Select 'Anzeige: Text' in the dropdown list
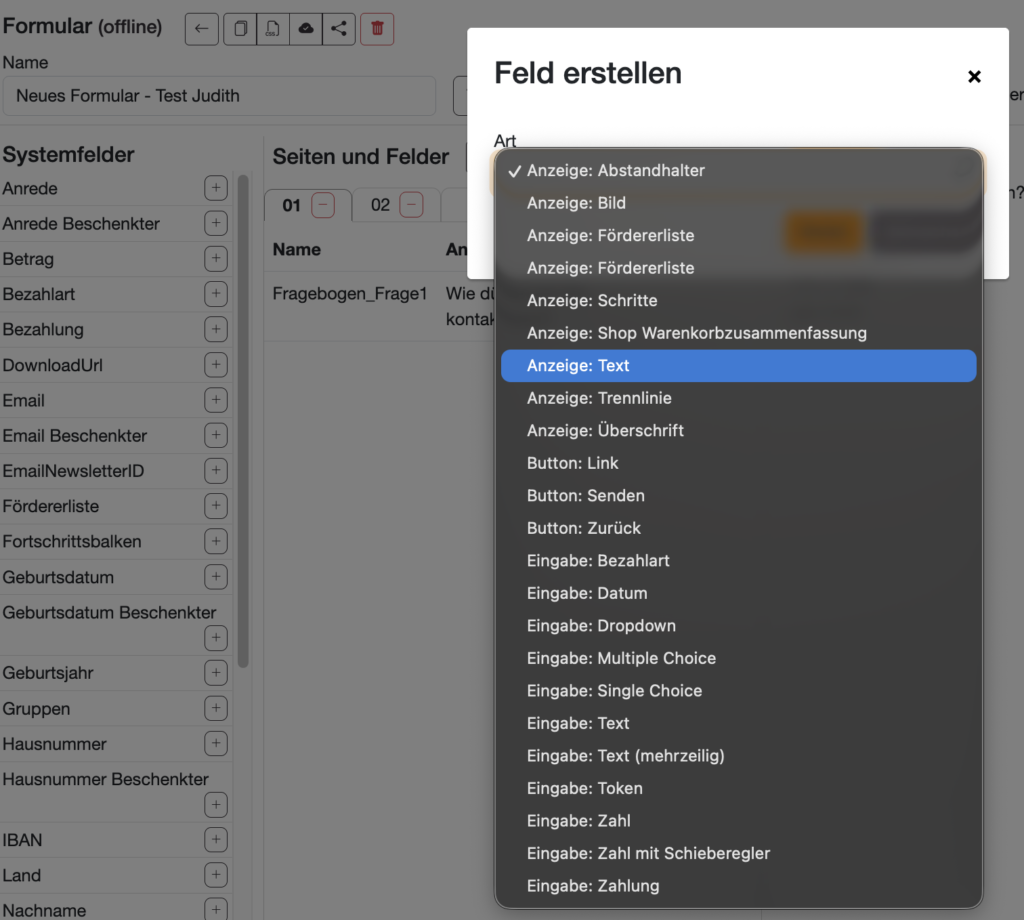This screenshot has height=920, width=1024. coord(738,366)
